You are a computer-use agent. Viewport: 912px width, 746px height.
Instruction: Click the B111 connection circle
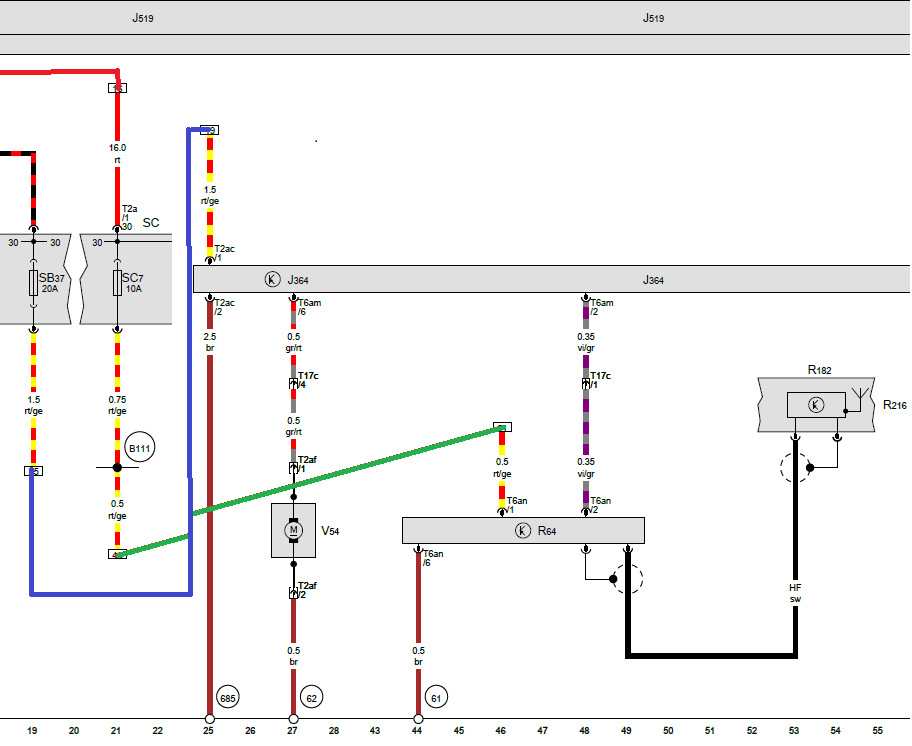tap(140, 448)
